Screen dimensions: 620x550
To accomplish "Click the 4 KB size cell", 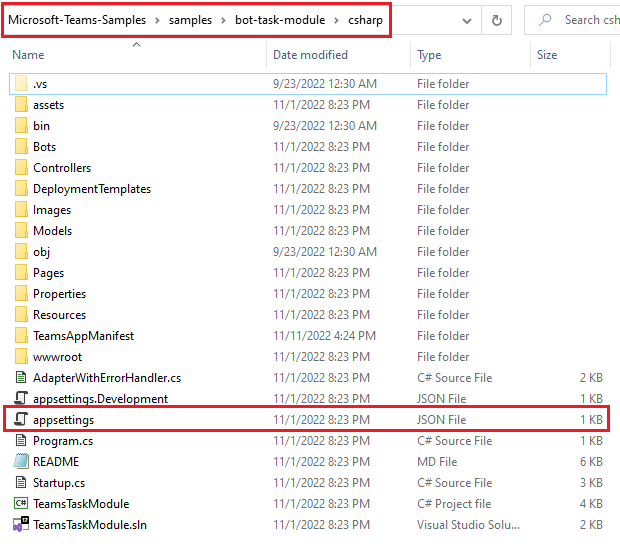I will coord(591,504).
